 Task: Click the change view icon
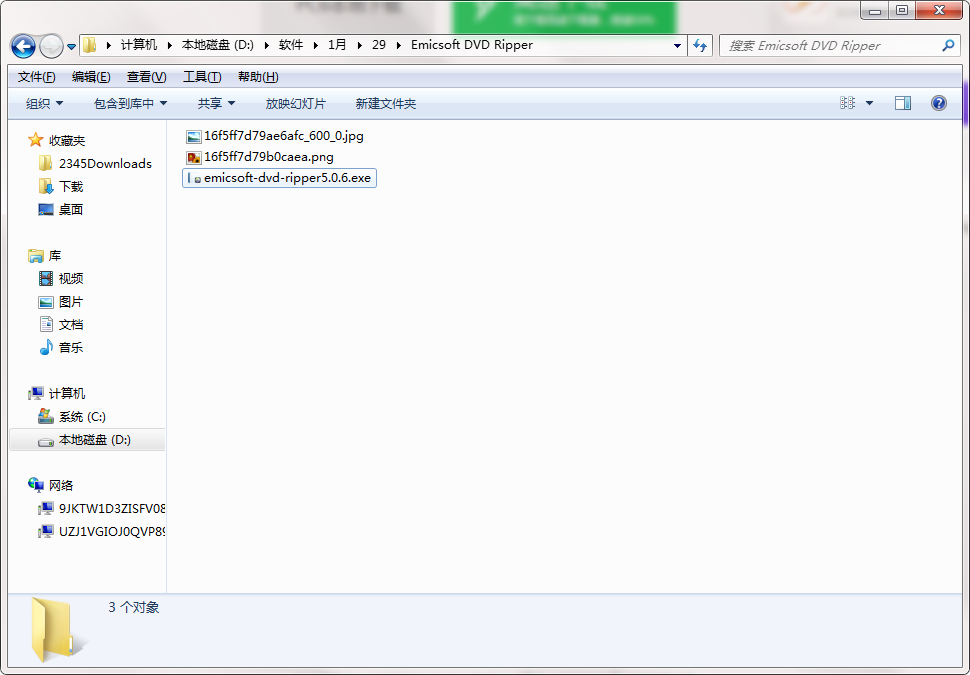coord(847,103)
